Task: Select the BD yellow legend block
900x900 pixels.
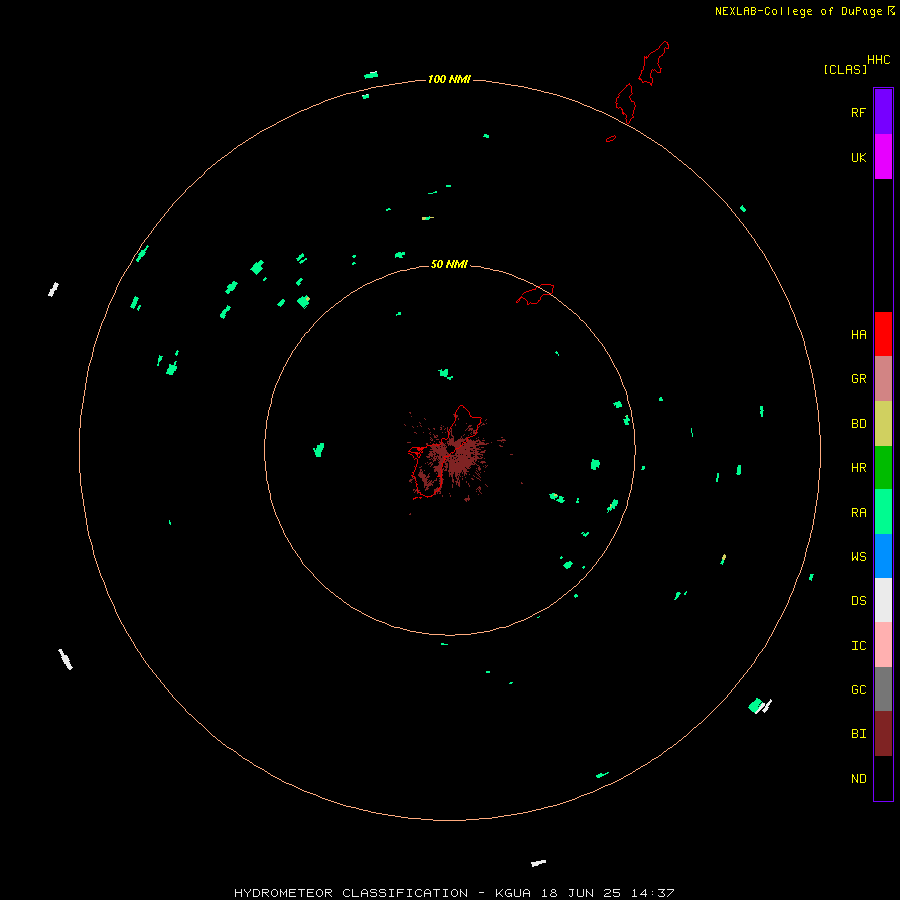Action: point(883,424)
